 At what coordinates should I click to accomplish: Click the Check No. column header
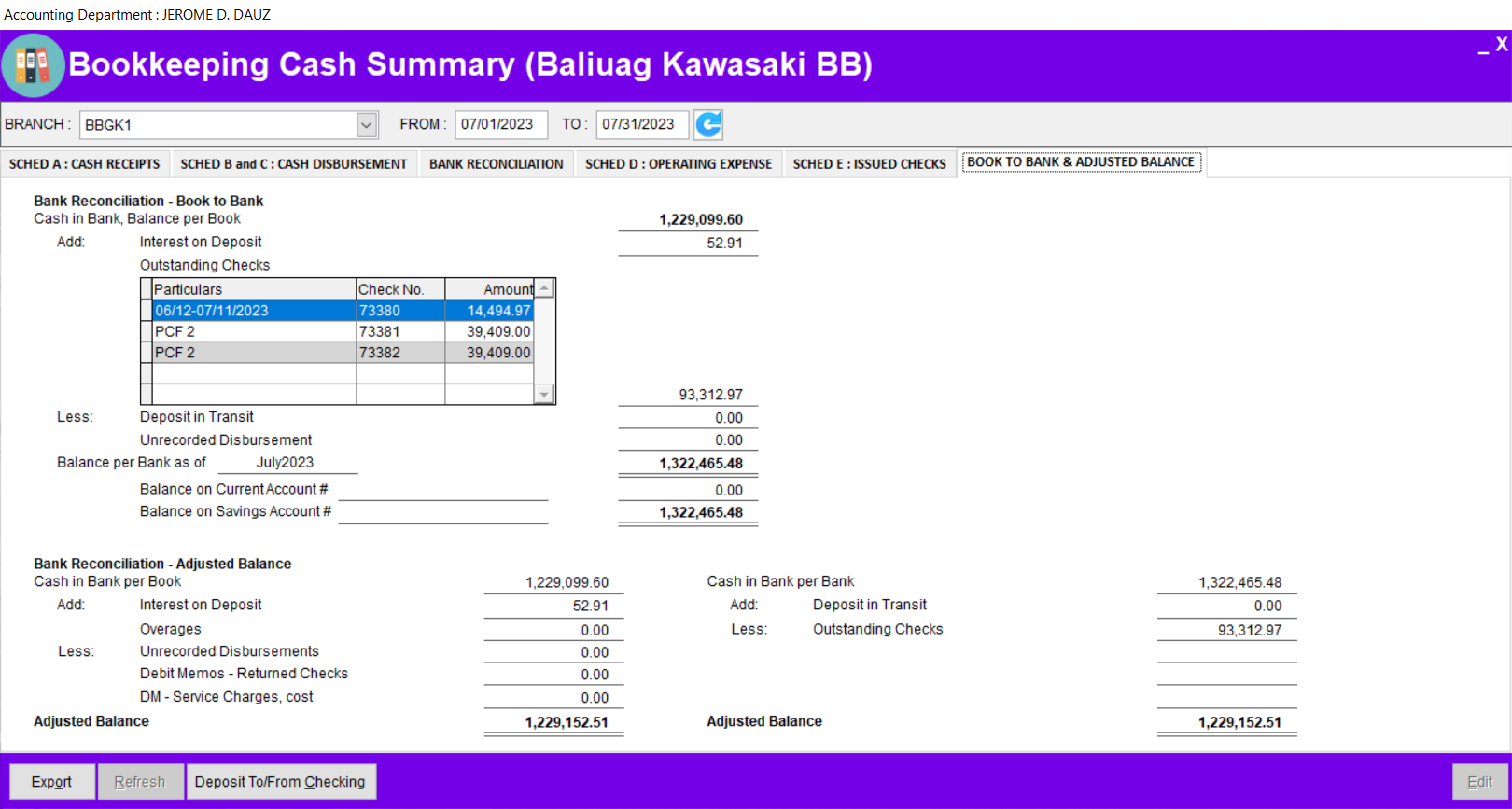(x=400, y=289)
